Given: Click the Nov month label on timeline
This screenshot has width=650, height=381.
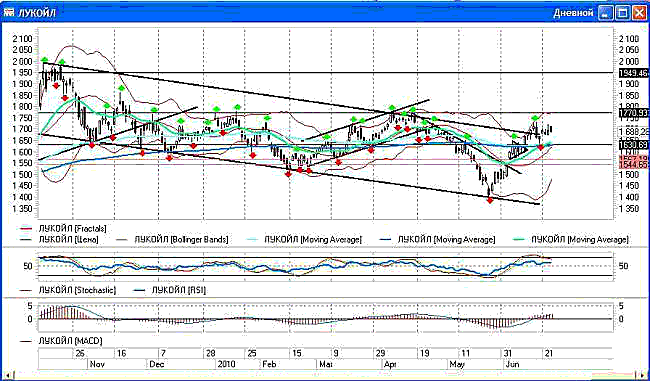Looking at the screenshot, I should point(98,364).
